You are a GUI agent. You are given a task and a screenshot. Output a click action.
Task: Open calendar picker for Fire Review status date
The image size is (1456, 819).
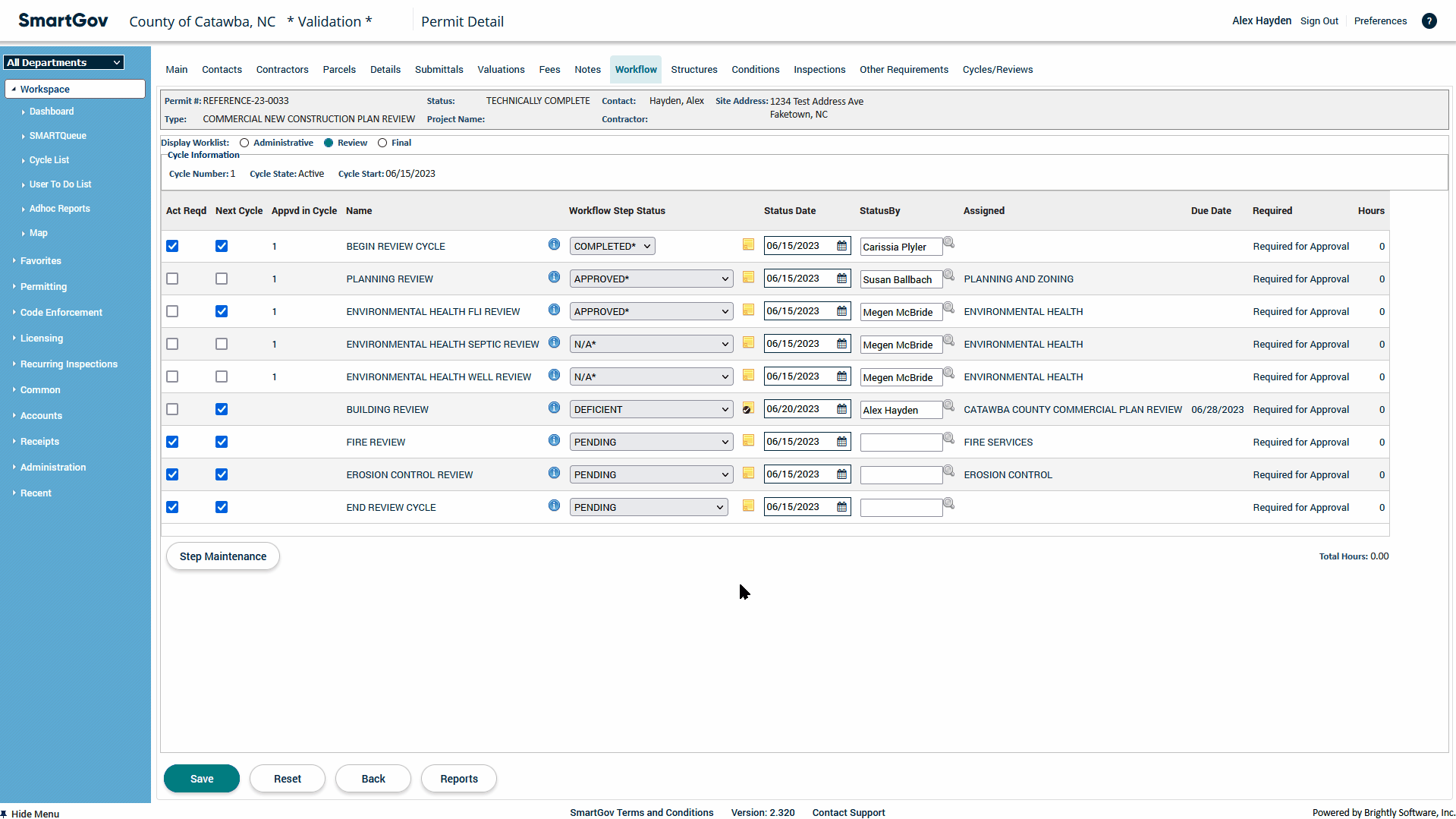[841, 442]
